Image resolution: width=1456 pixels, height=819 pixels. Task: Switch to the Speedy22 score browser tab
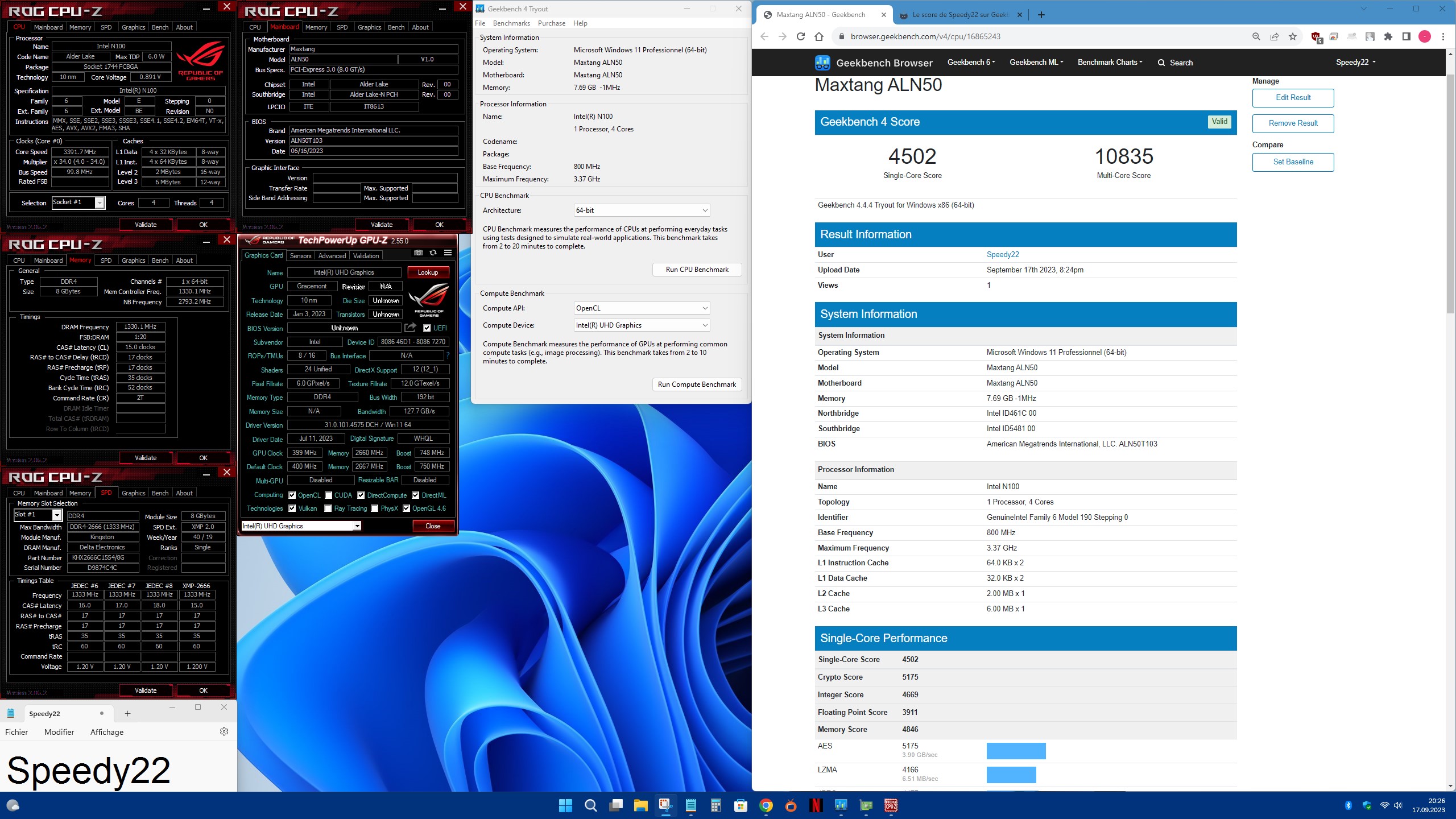coord(960,15)
